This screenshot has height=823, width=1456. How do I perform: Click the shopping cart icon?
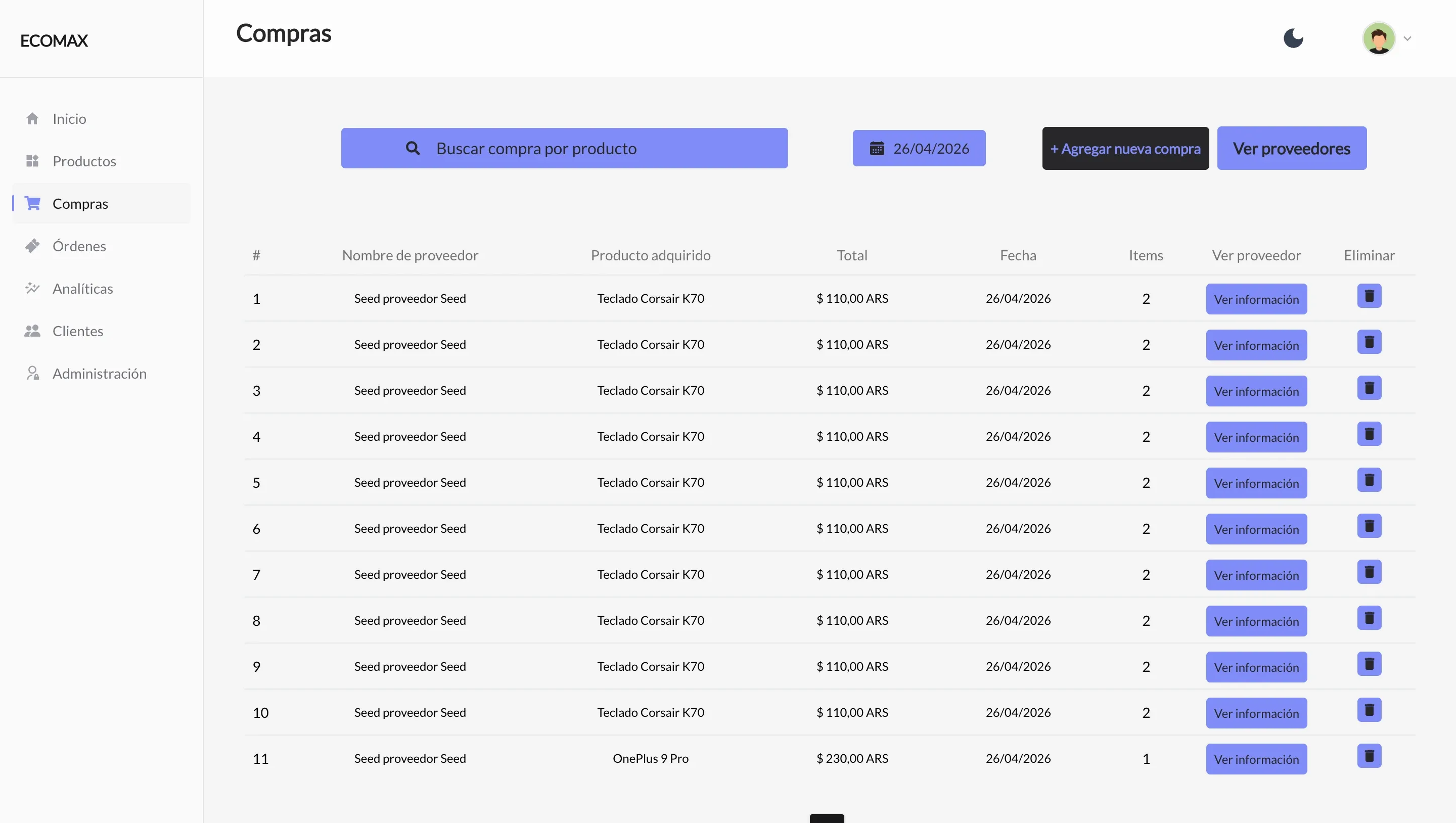32,203
